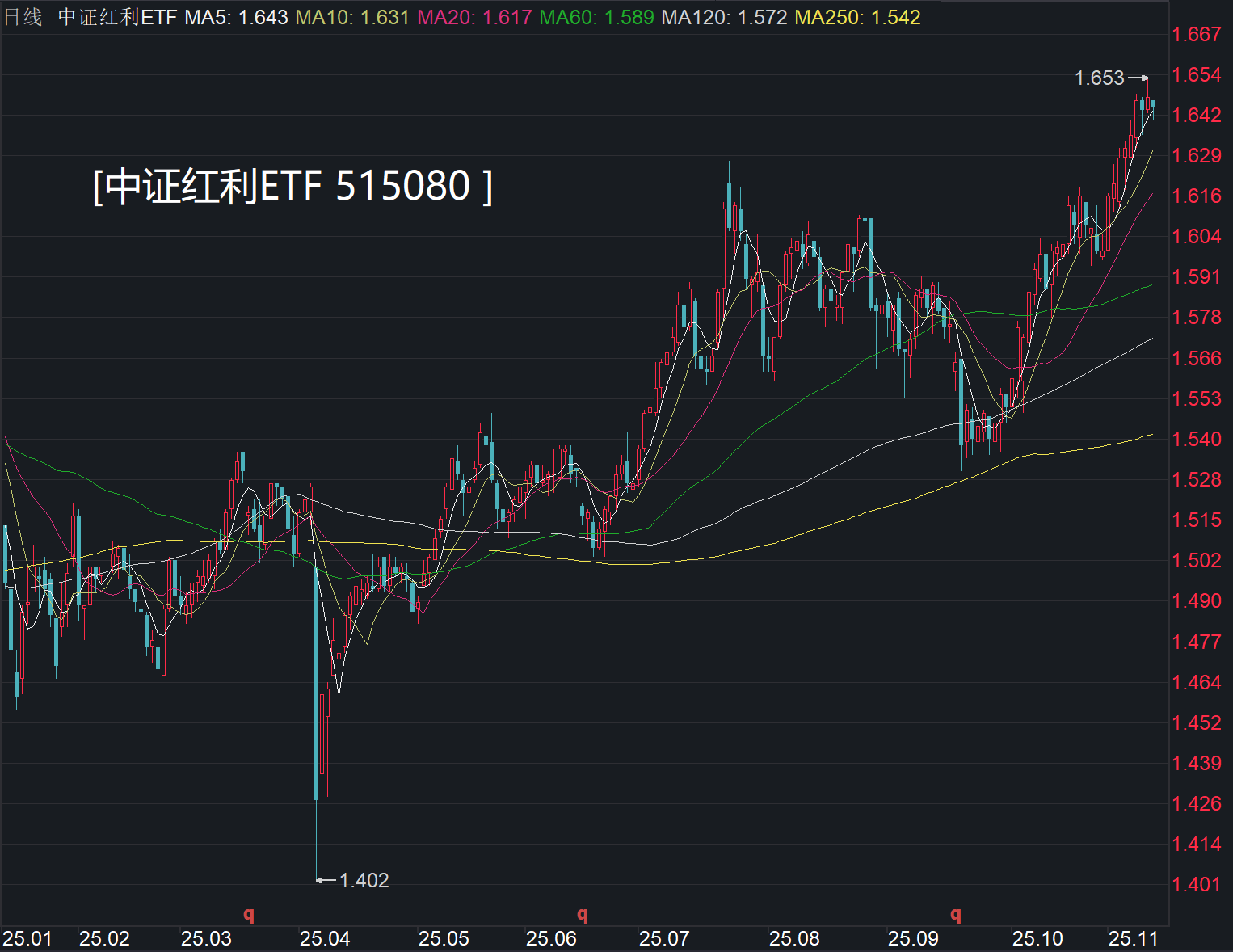Click the red q marker near 25.09
Screen dimensions: 1233x952
(x=956, y=914)
